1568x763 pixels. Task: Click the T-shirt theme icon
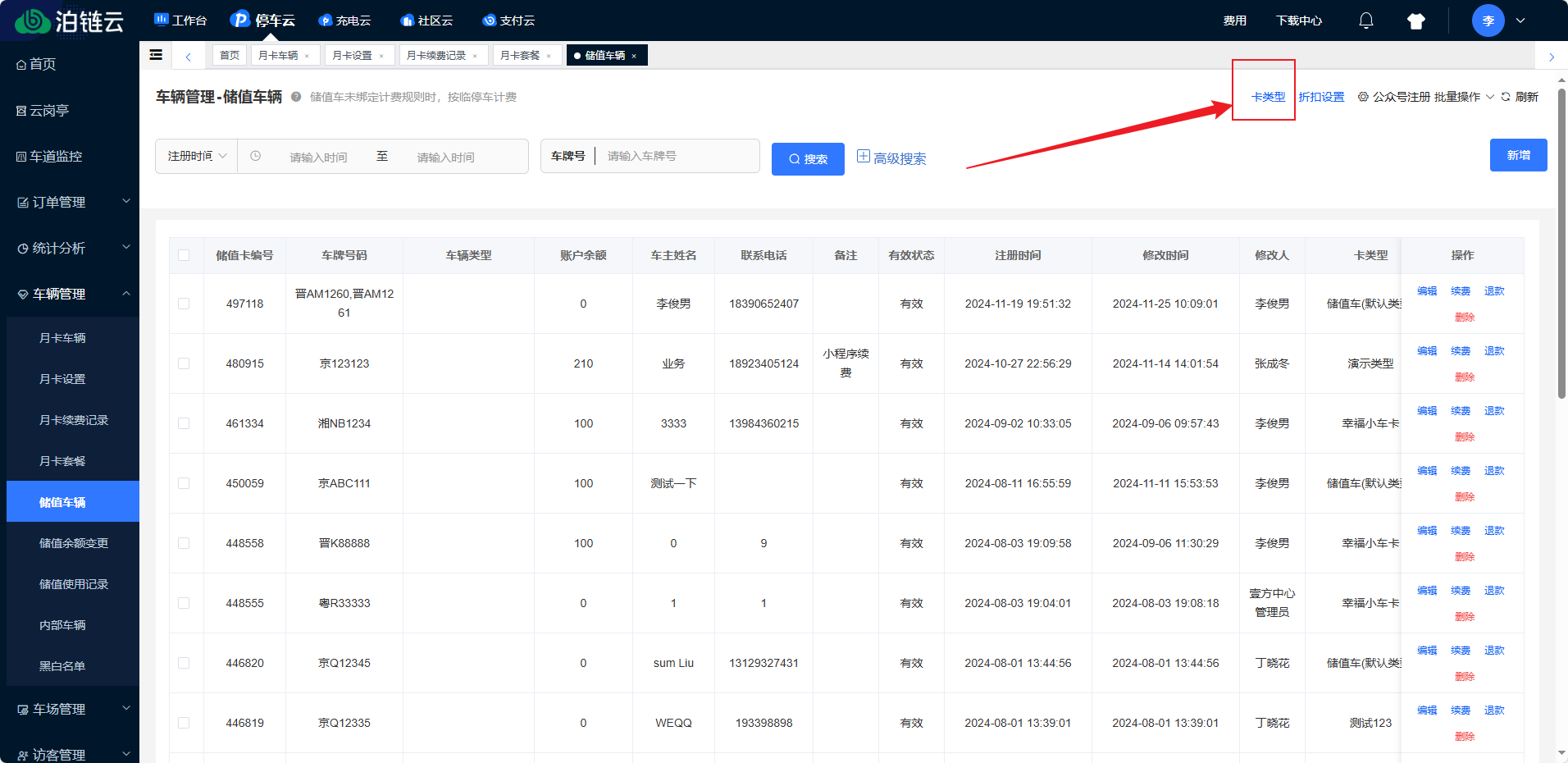(x=1415, y=21)
